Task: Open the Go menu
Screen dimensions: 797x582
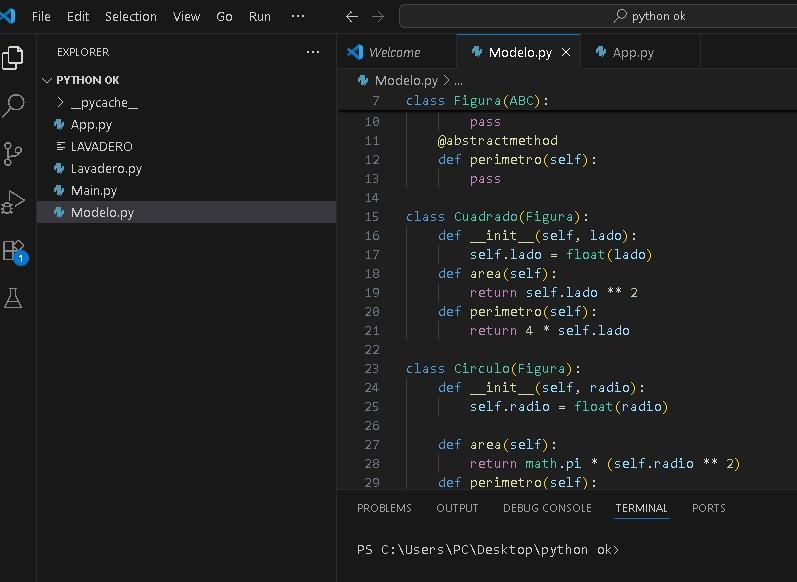Action: click(224, 16)
